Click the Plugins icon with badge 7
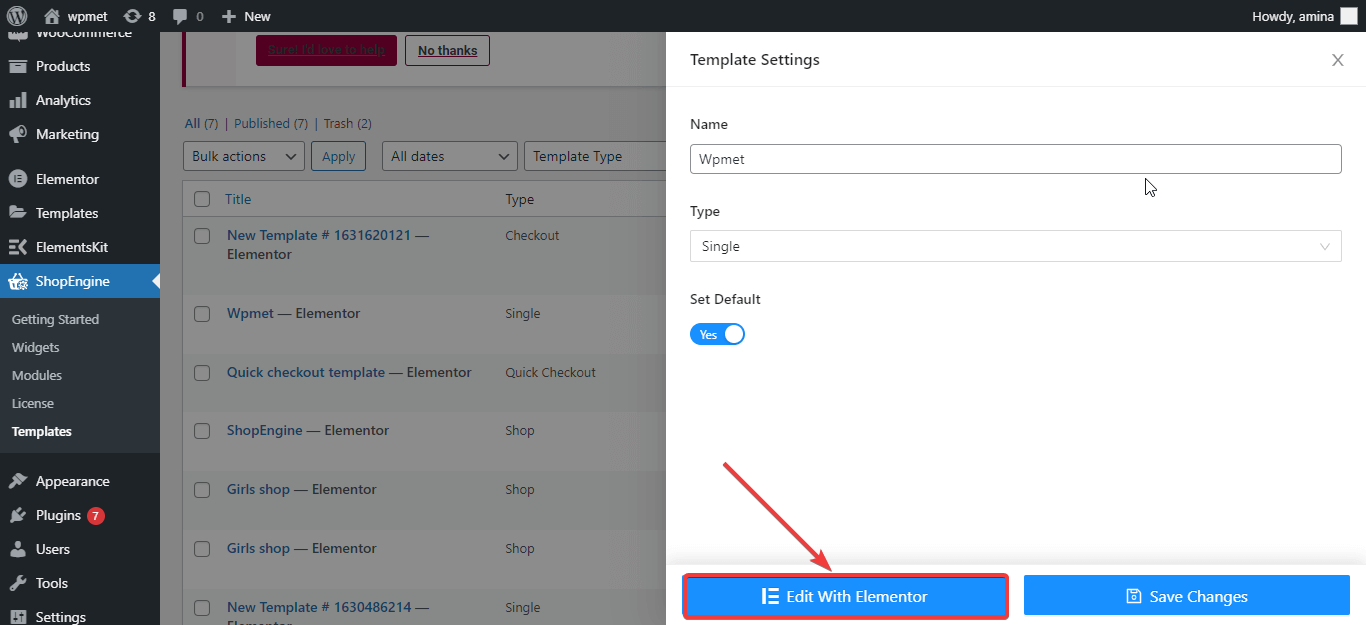Screen dimensions: 1366x625 point(20,514)
